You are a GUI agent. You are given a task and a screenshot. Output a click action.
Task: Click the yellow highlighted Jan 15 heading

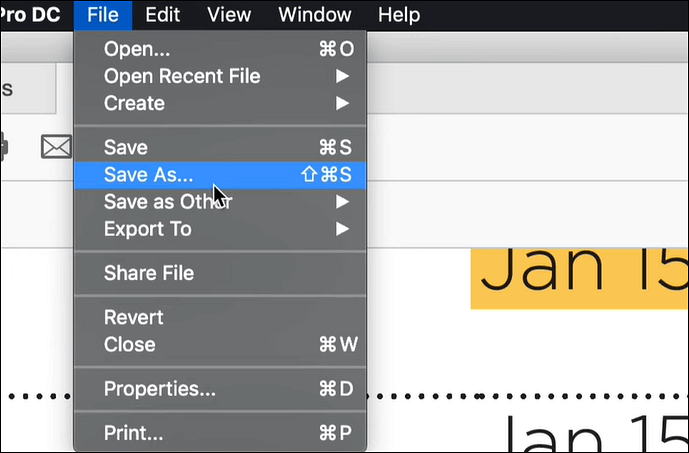click(x=579, y=271)
